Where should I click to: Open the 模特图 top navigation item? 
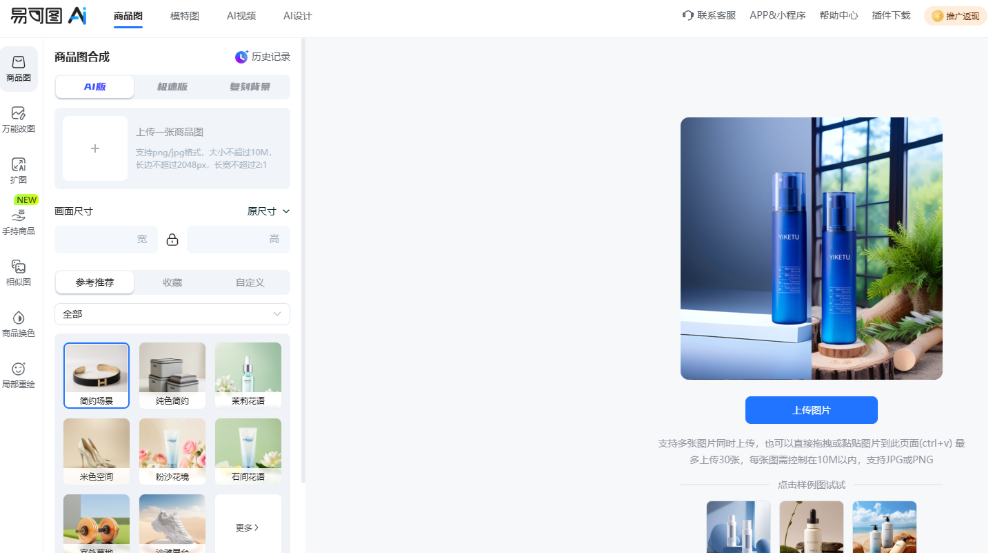(185, 16)
